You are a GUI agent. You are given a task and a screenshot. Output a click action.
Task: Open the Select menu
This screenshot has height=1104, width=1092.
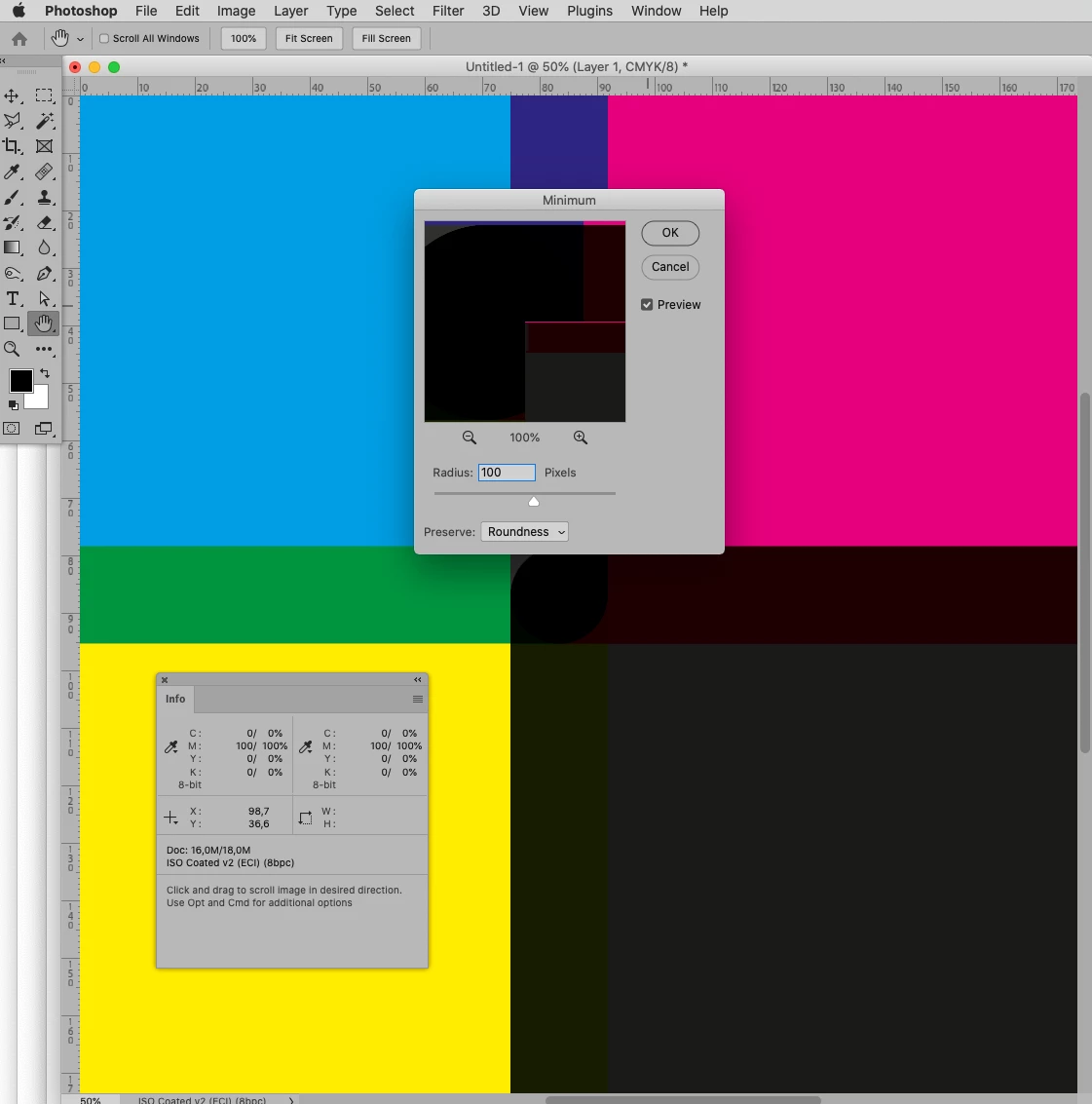395,11
